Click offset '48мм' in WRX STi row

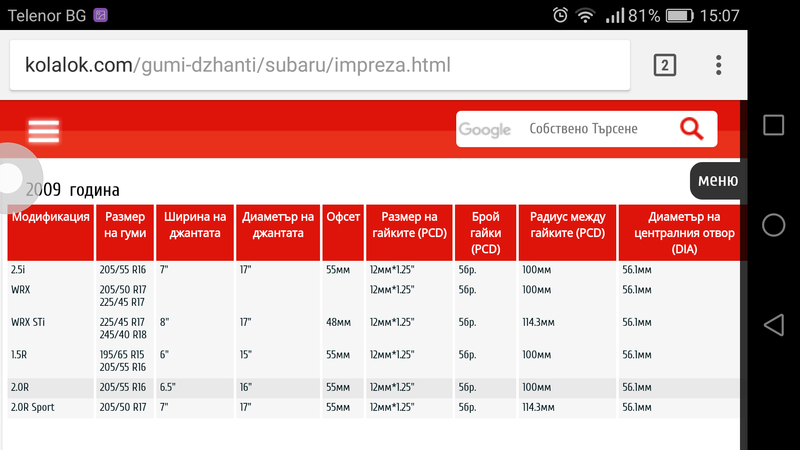[338, 322]
